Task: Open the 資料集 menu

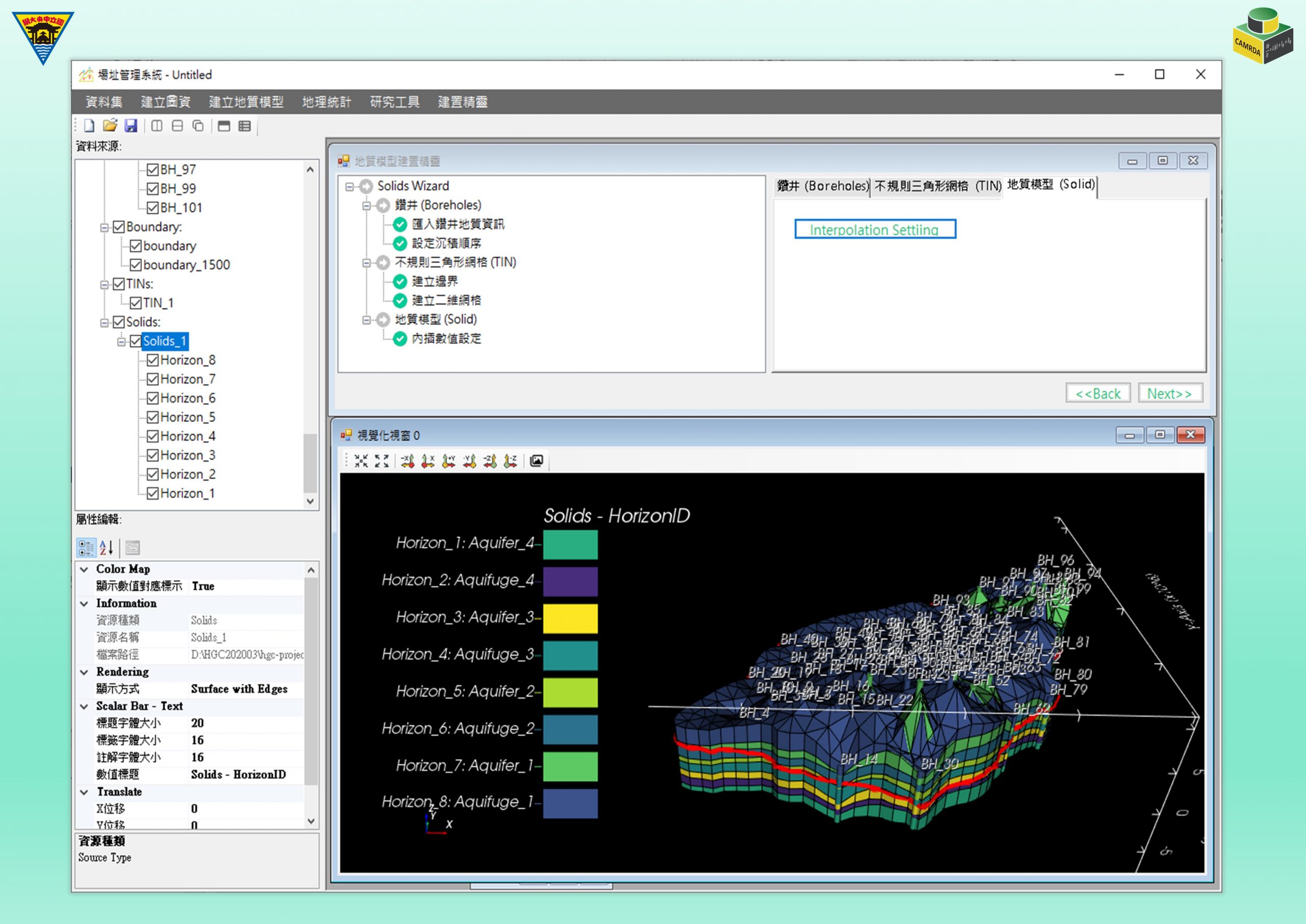Action: (104, 102)
